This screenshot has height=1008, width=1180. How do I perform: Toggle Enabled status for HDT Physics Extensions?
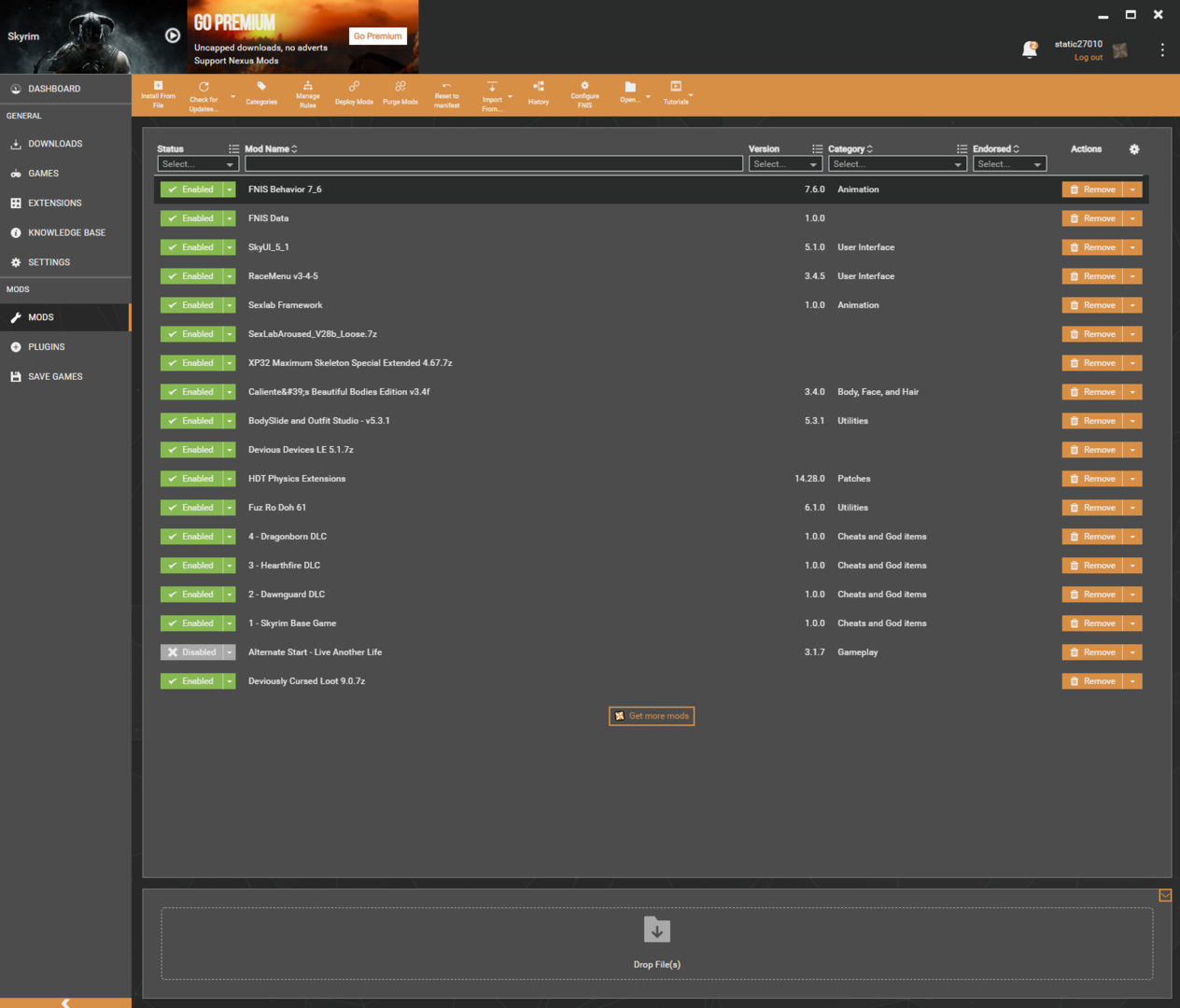pos(191,479)
